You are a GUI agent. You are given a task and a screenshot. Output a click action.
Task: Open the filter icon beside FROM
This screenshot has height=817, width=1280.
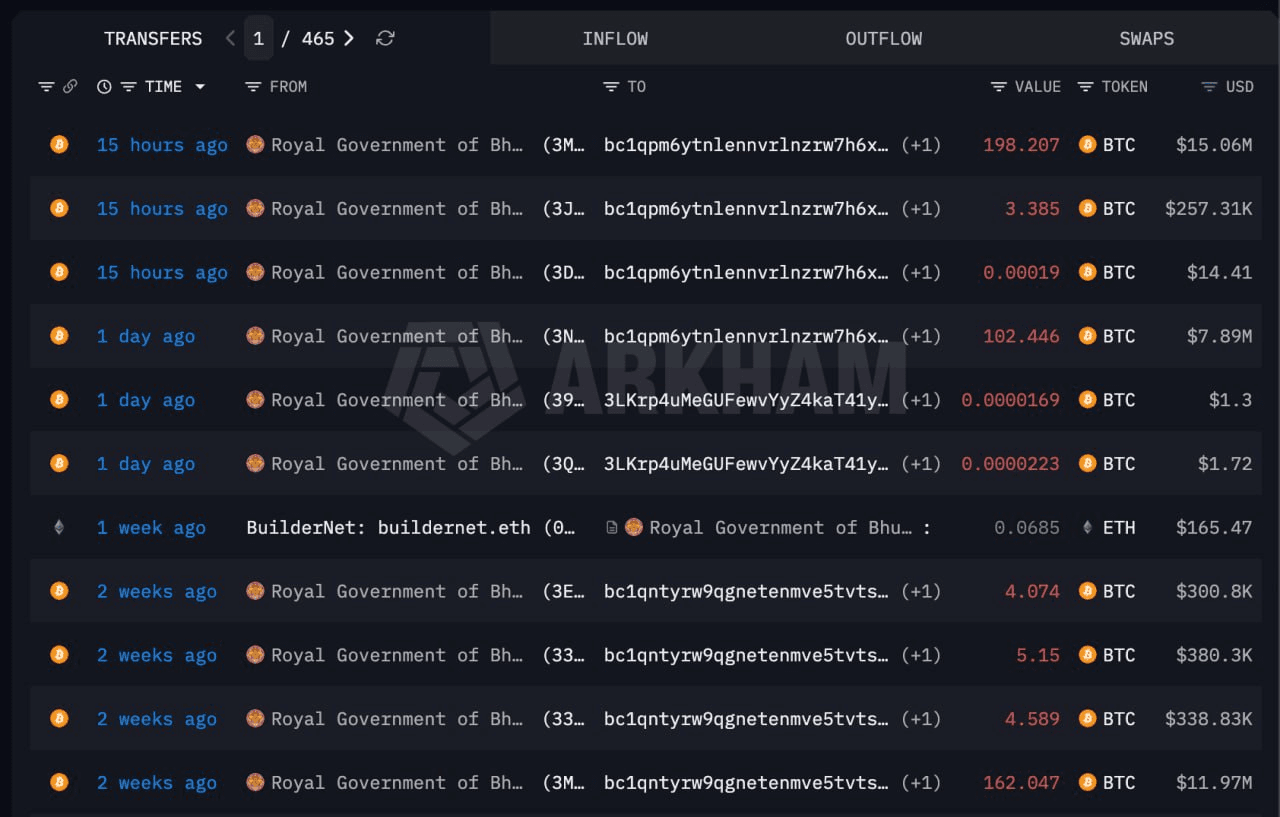tap(253, 87)
